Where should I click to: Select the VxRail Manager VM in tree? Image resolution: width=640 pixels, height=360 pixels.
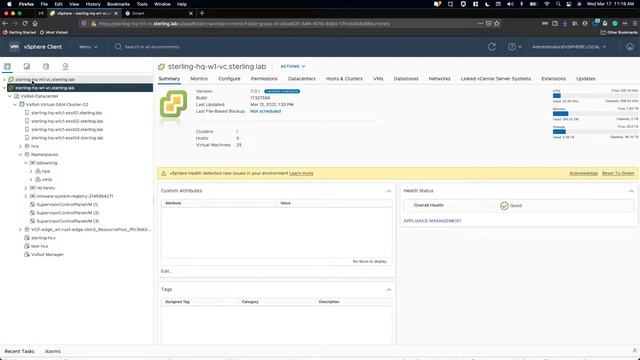tap(47, 255)
